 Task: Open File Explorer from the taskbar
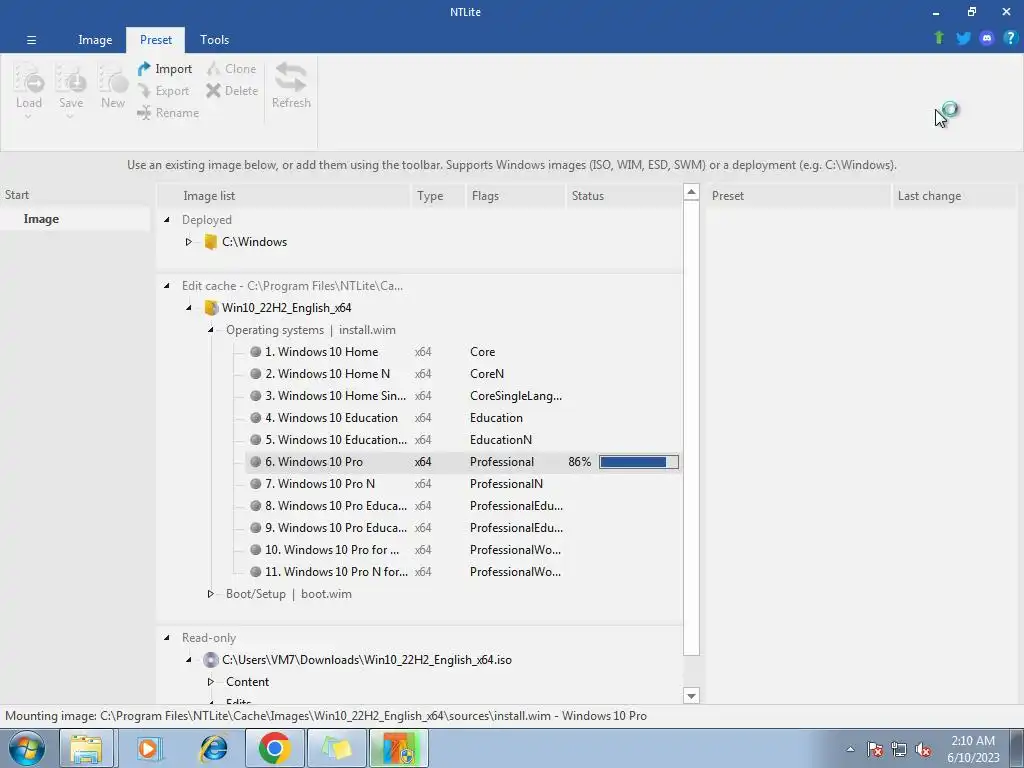pyautogui.click(x=86, y=748)
